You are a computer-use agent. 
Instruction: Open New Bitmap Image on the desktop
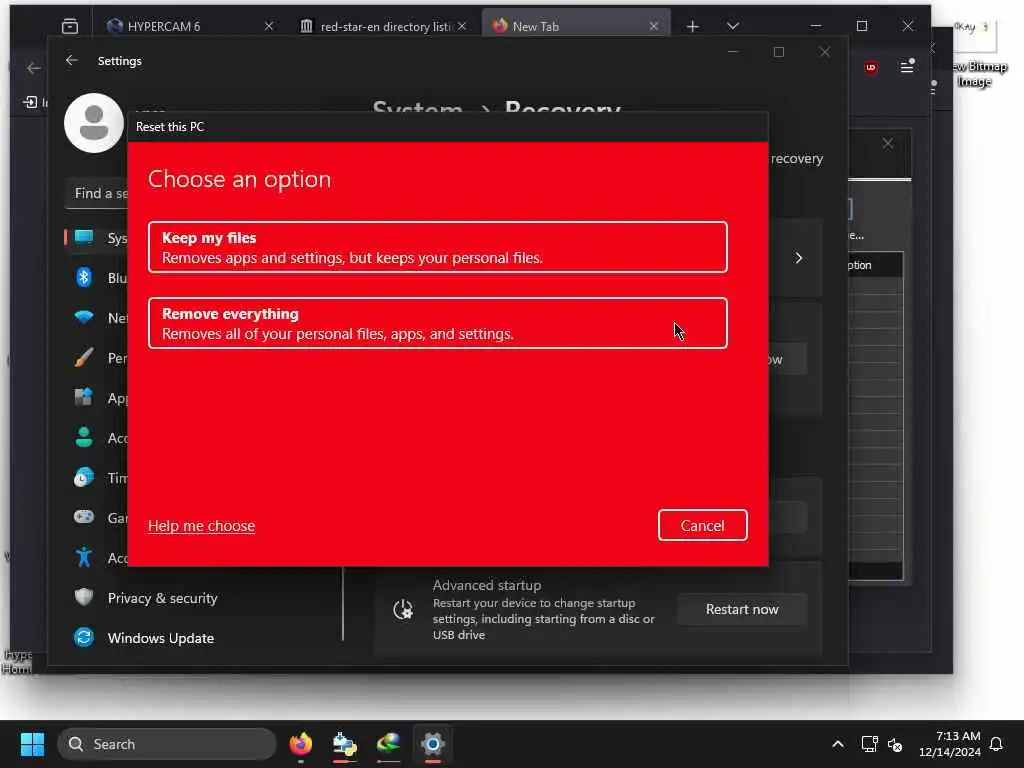click(x=976, y=56)
